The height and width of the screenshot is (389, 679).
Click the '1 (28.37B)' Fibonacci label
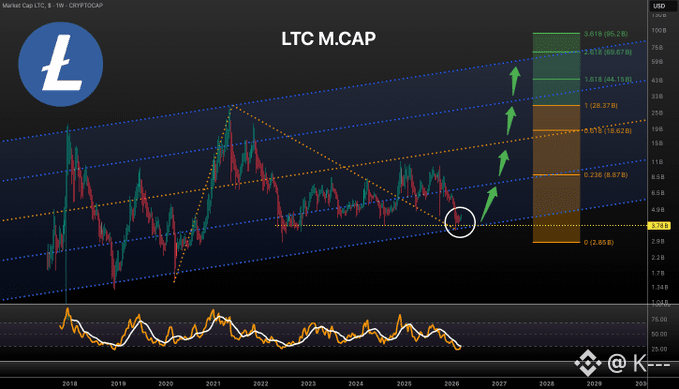coord(601,106)
